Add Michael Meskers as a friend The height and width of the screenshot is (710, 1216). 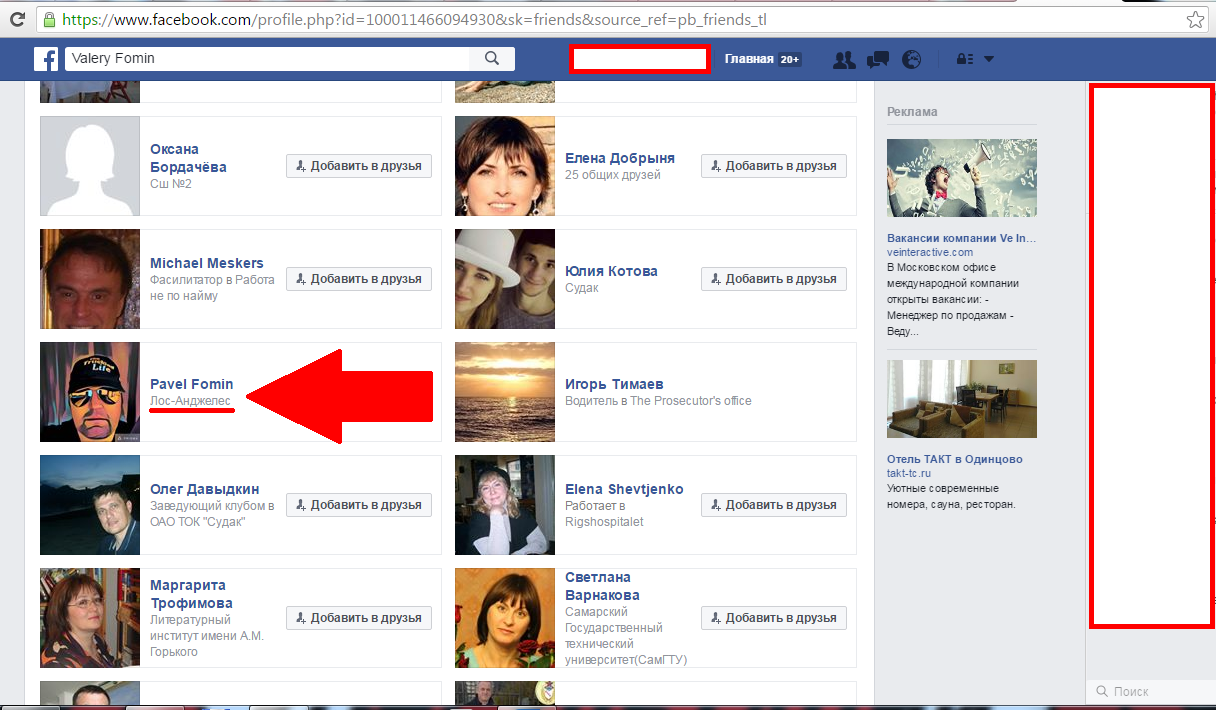[359, 279]
